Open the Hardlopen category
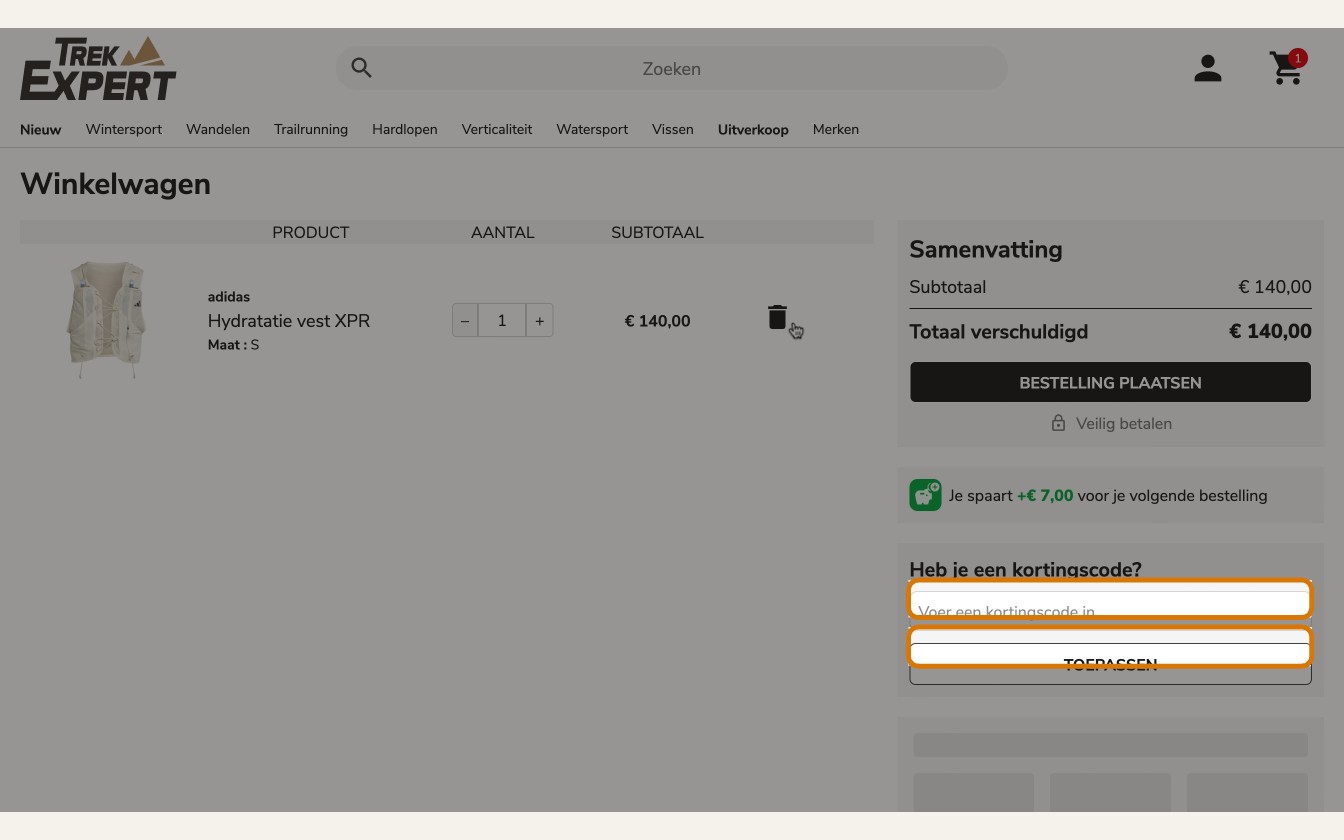 [x=405, y=129]
